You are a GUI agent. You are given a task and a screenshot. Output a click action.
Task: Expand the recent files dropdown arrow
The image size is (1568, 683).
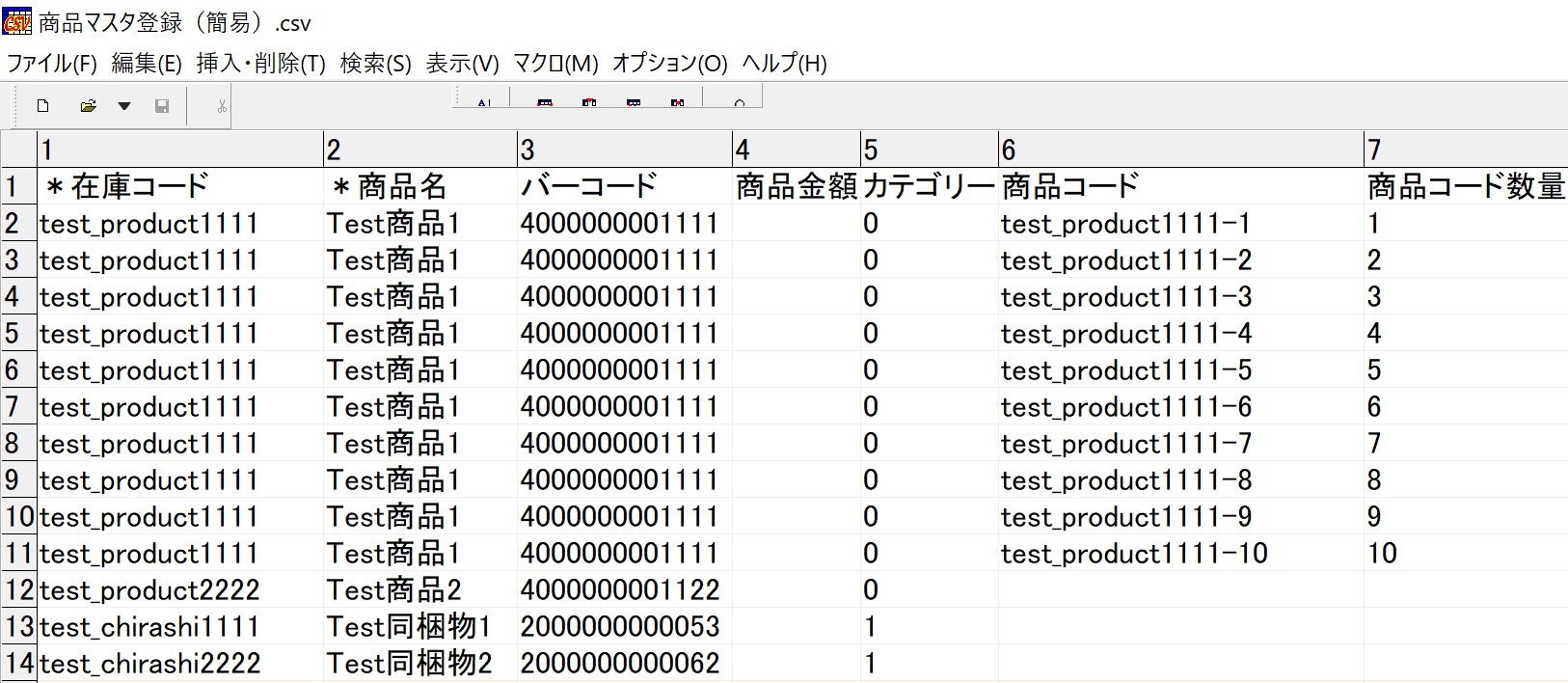tap(124, 106)
